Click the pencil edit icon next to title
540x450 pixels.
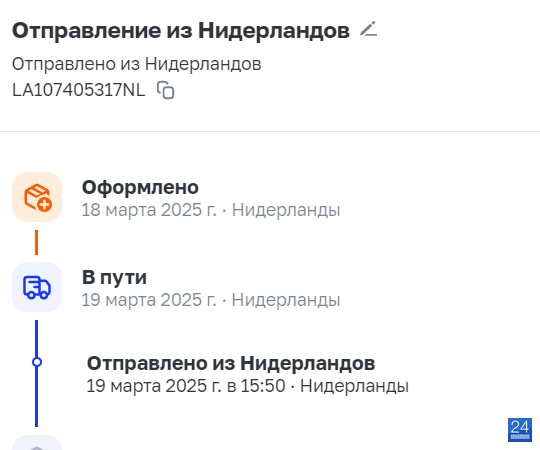coord(368,29)
